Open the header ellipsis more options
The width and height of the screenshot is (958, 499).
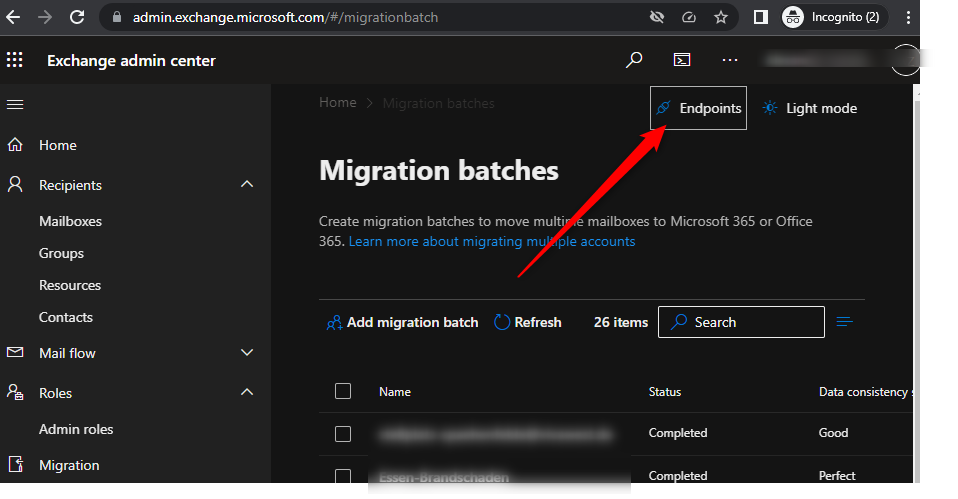click(729, 60)
